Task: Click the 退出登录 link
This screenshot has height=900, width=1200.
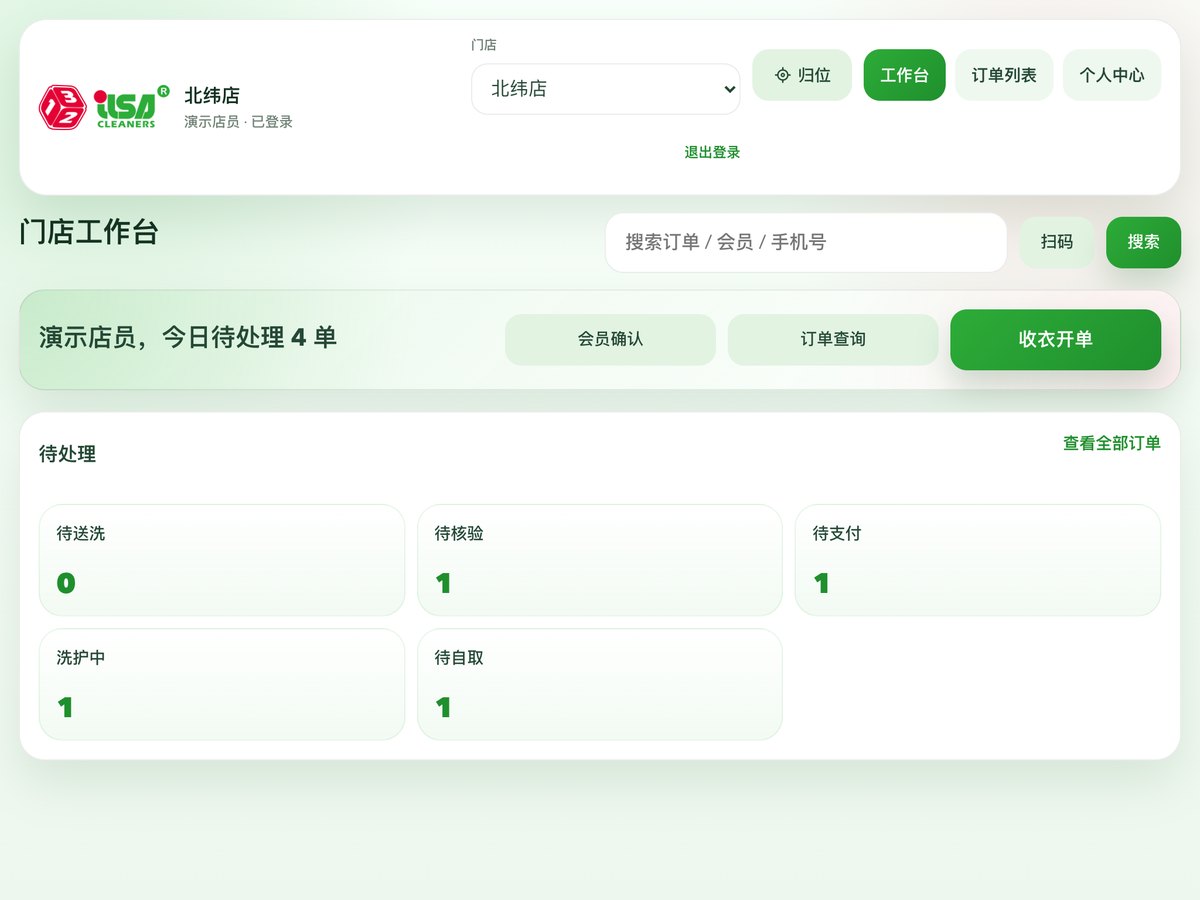Action: [x=712, y=152]
